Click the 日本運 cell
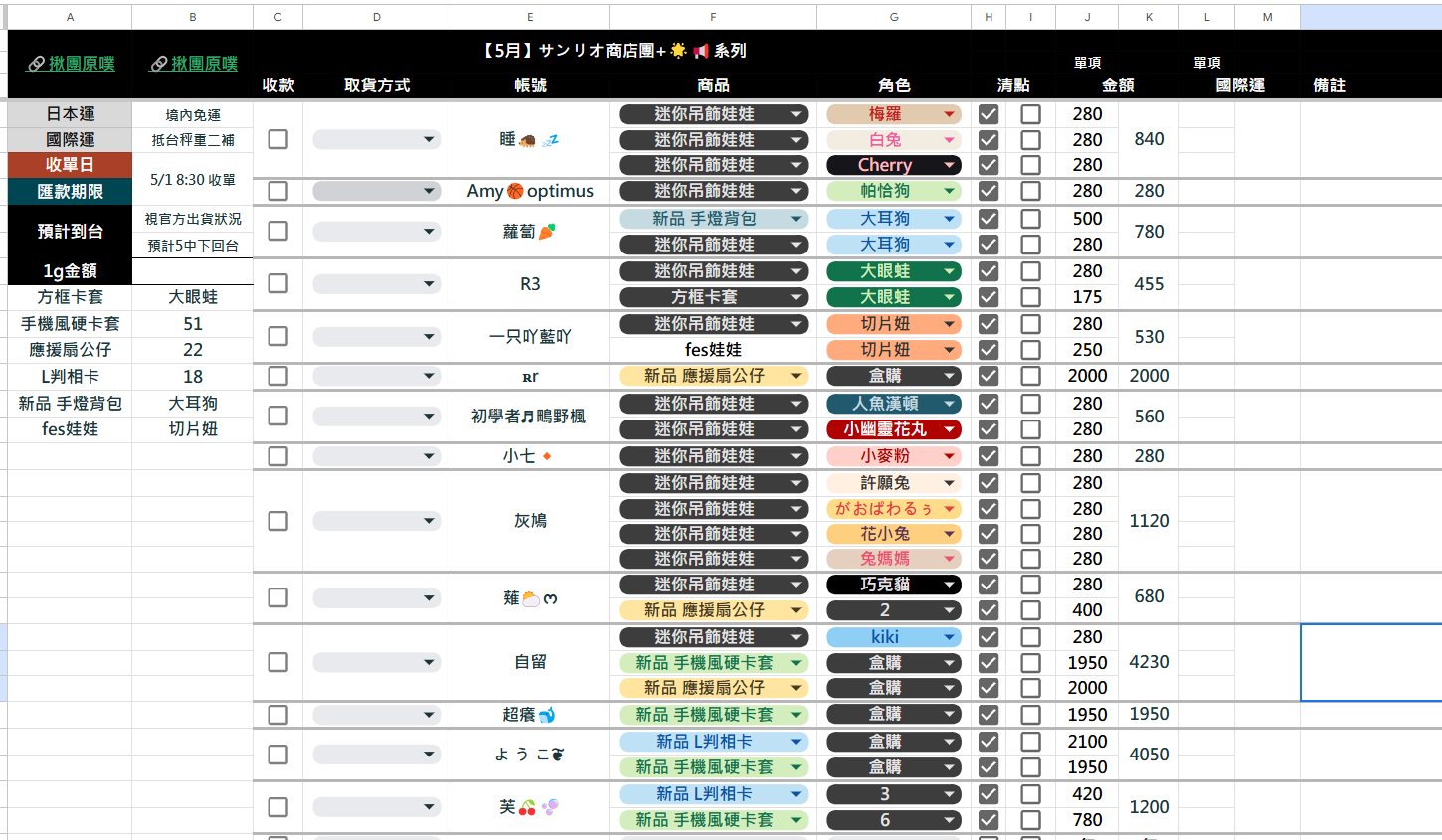 click(x=70, y=114)
